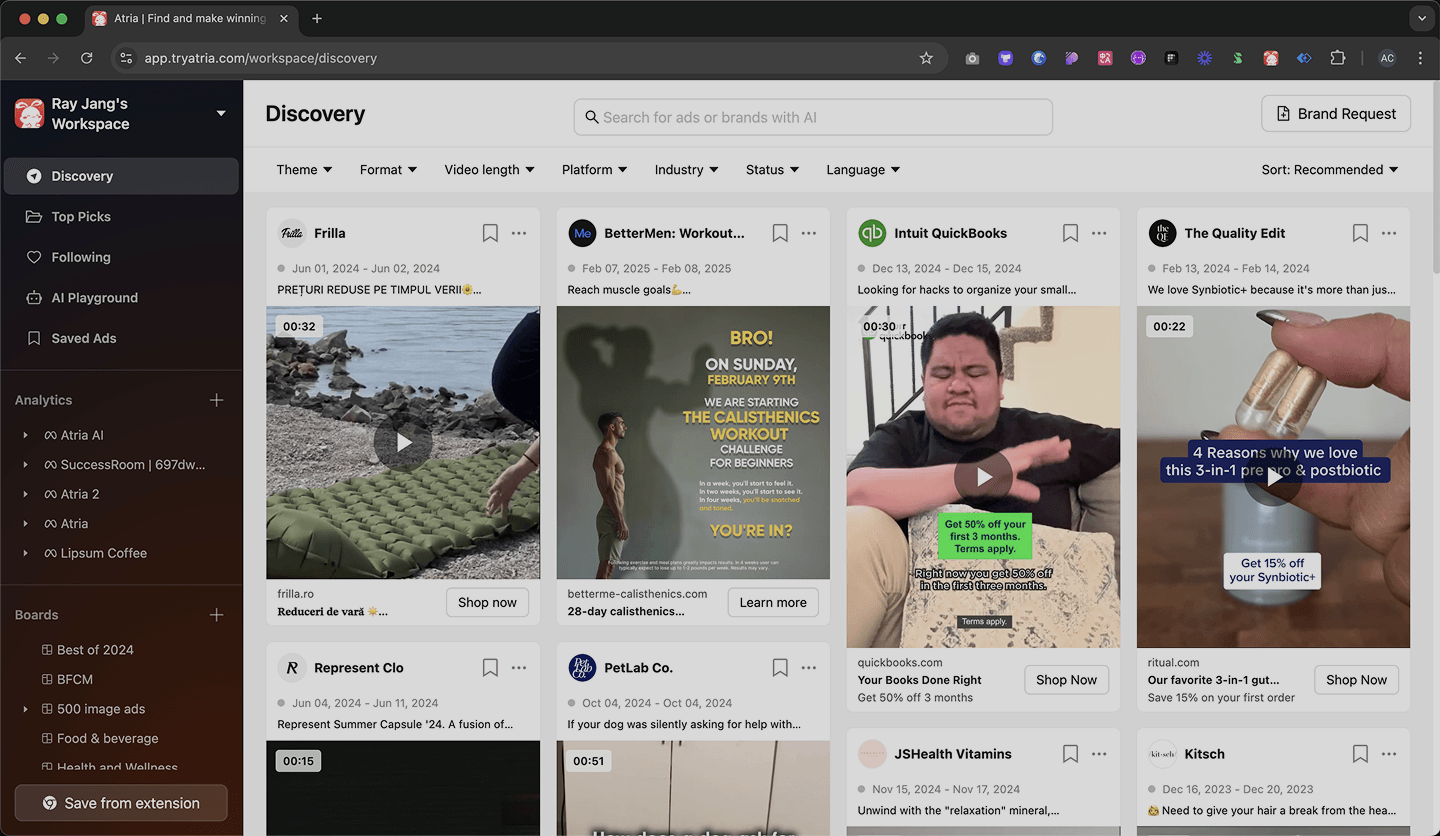
Task: Open the Status filter dropdown
Action: tap(772, 170)
